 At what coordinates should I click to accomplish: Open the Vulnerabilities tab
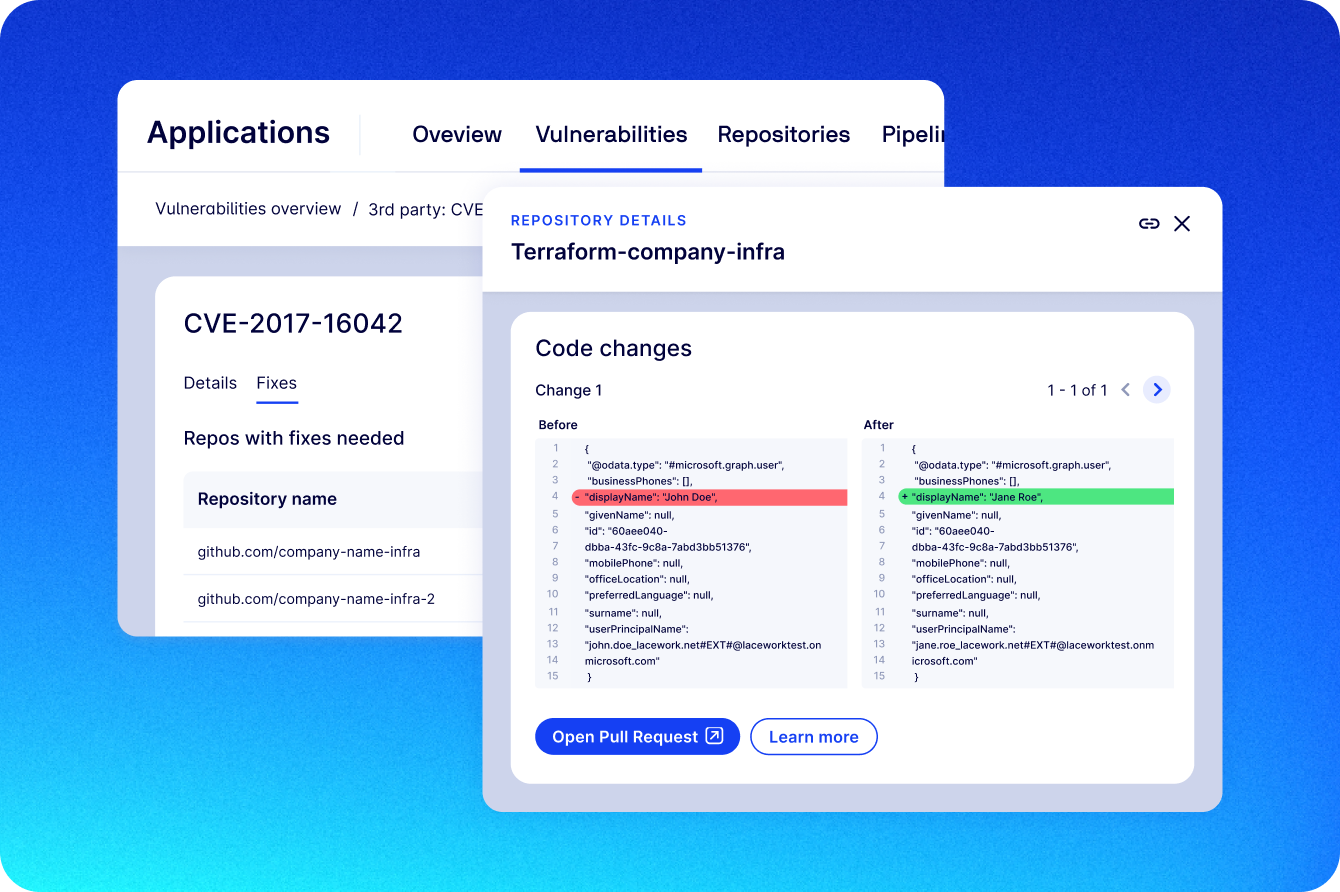tap(611, 135)
